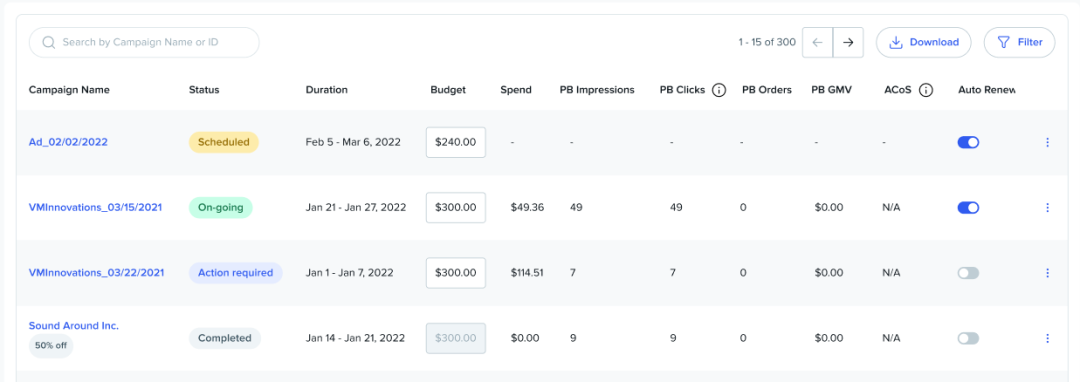Open Ad_02/02/2022 campaign link
1080x382 pixels.
pyautogui.click(x=68, y=142)
